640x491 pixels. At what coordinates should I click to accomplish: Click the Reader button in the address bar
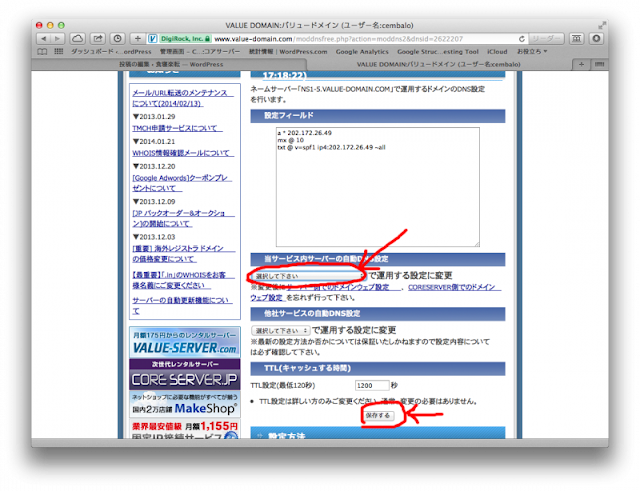tap(546, 39)
